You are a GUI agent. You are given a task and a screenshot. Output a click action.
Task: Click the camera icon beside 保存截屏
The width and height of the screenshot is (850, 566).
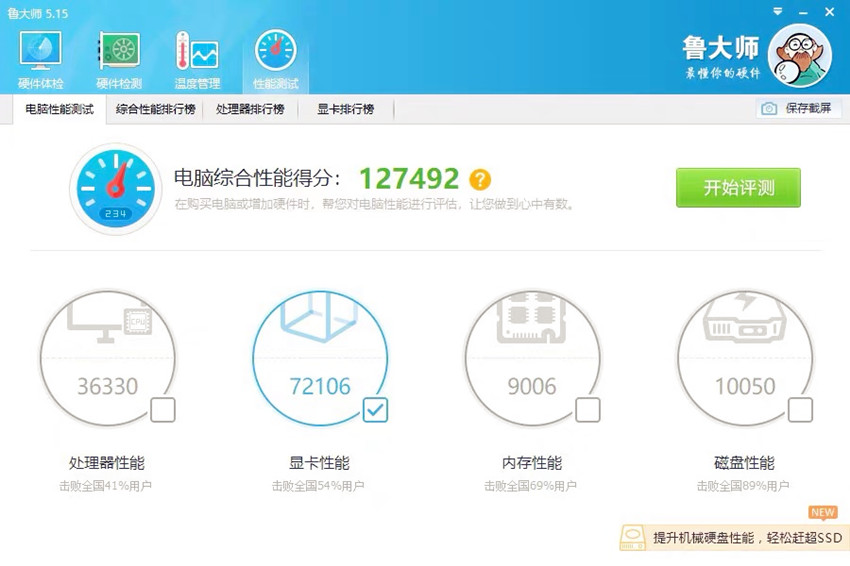769,108
